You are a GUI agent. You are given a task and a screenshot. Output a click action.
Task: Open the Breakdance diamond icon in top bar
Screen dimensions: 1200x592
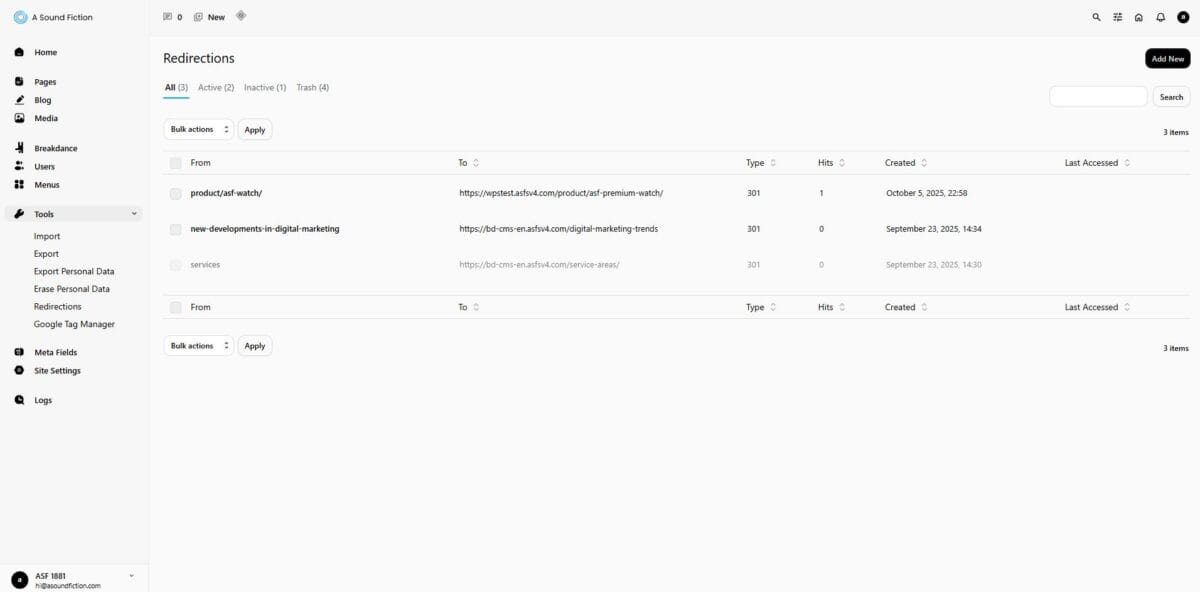tap(241, 16)
